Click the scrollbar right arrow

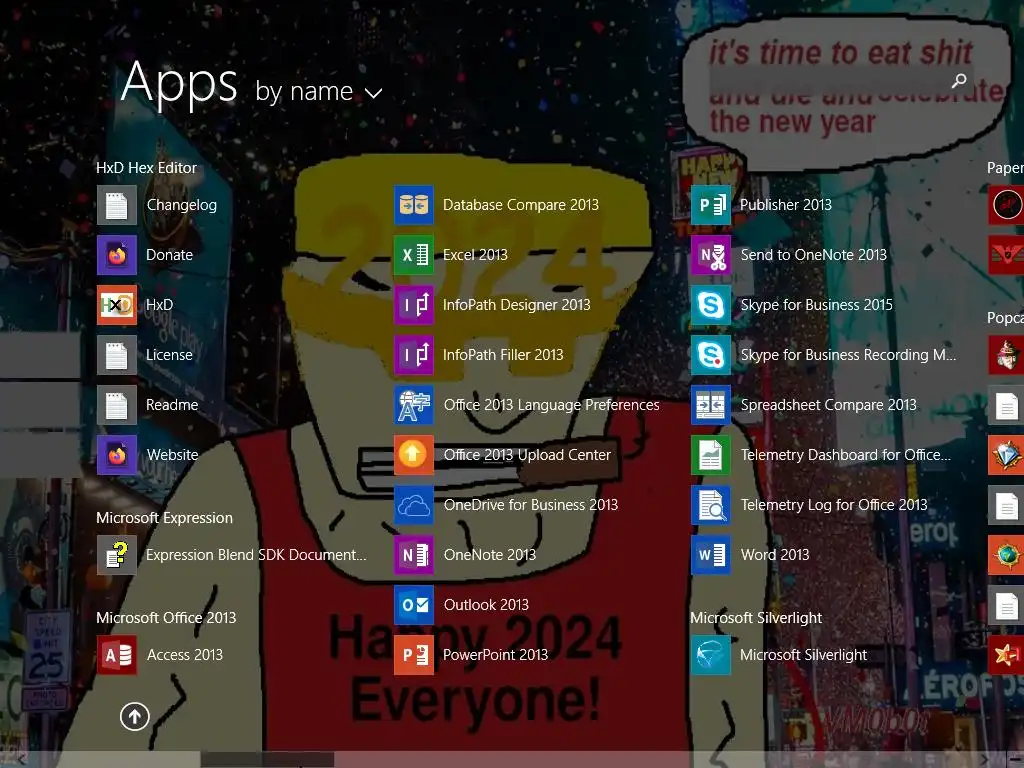coord(985,760)
